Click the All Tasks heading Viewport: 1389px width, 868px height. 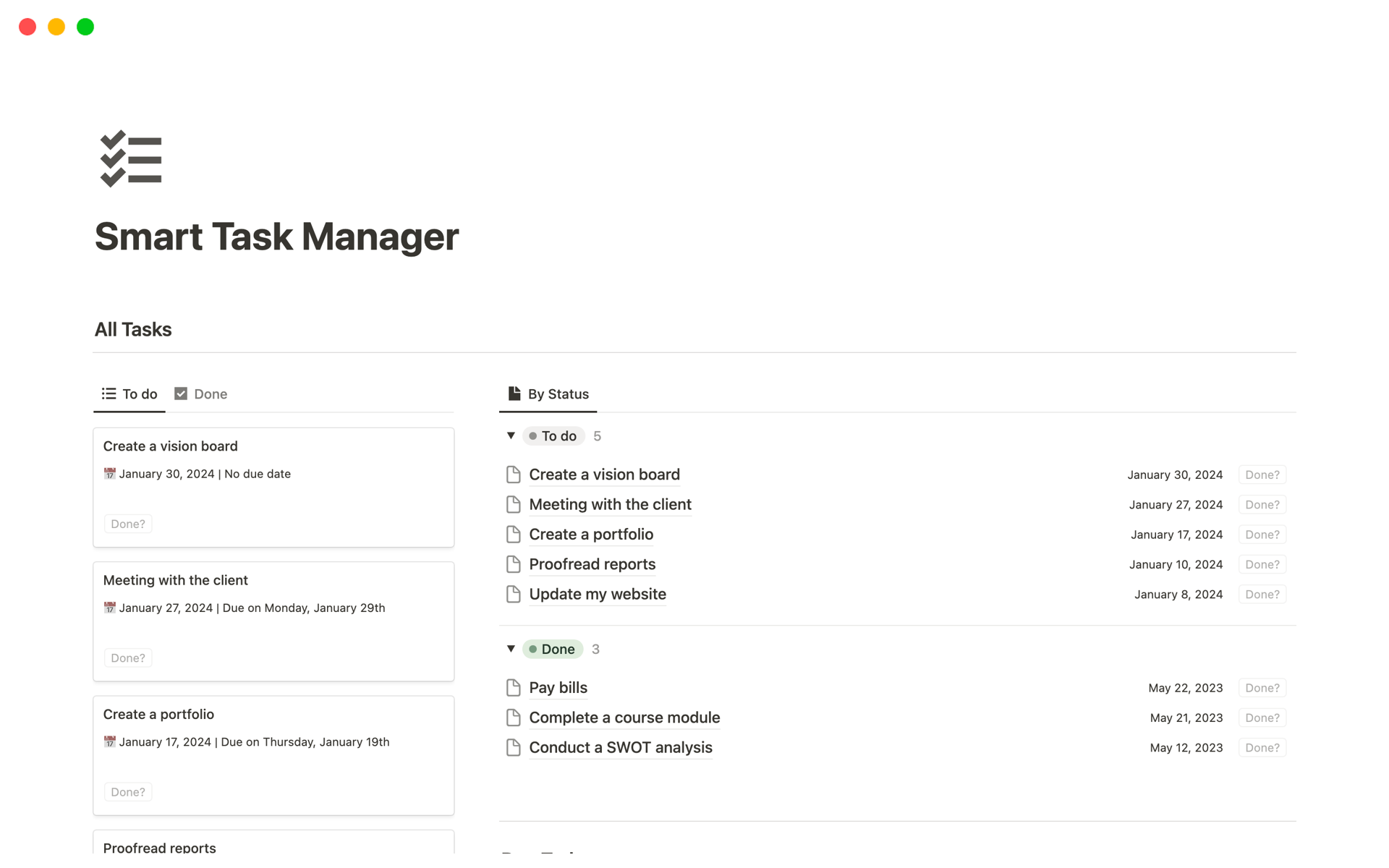click(x=132, y=329)
